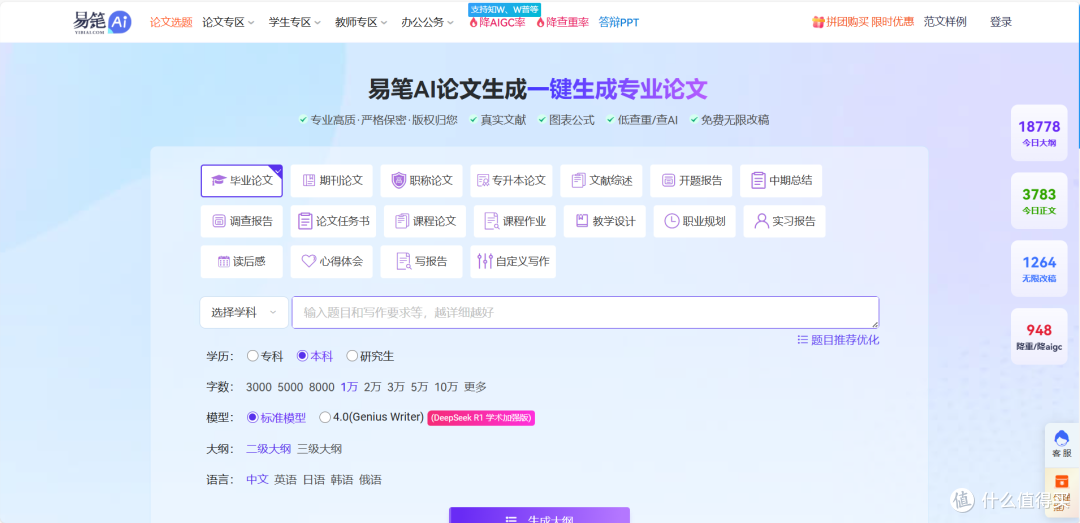
Task: Set word count to 10万
Action: click(x=446, y=387)
